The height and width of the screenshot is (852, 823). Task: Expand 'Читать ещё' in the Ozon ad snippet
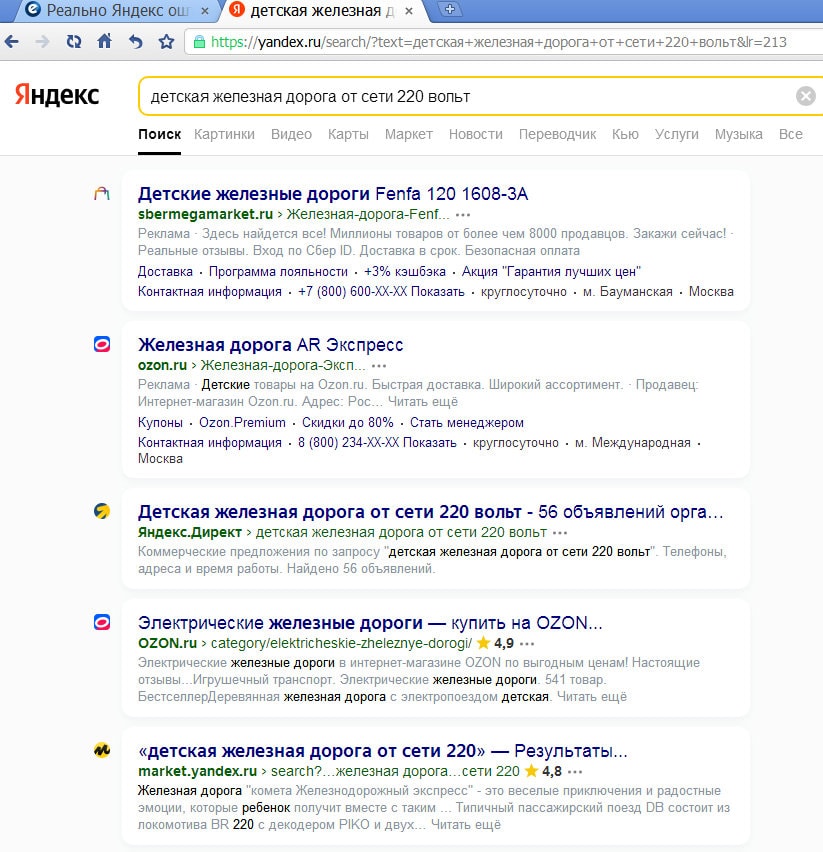pos(423,402)
